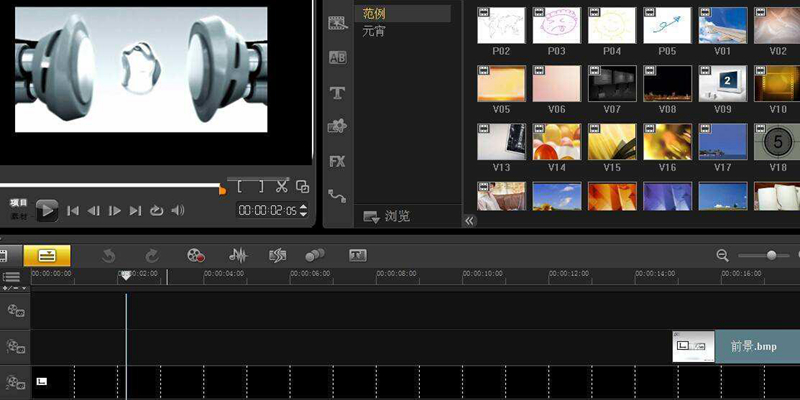
Task: Toggle repeat loop playback
Action: (x=157, y=211)
